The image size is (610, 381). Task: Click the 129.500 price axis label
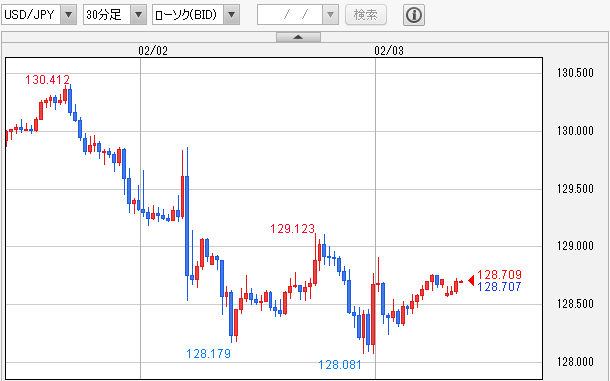point(575,189)
